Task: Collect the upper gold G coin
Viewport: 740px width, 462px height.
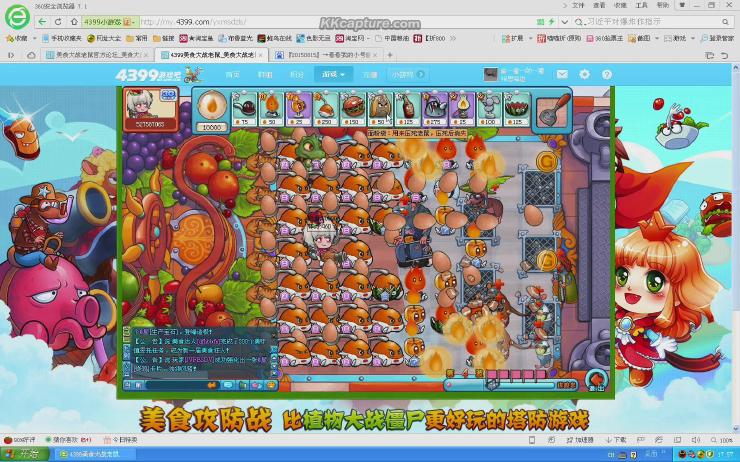Action: coord(547,161)
